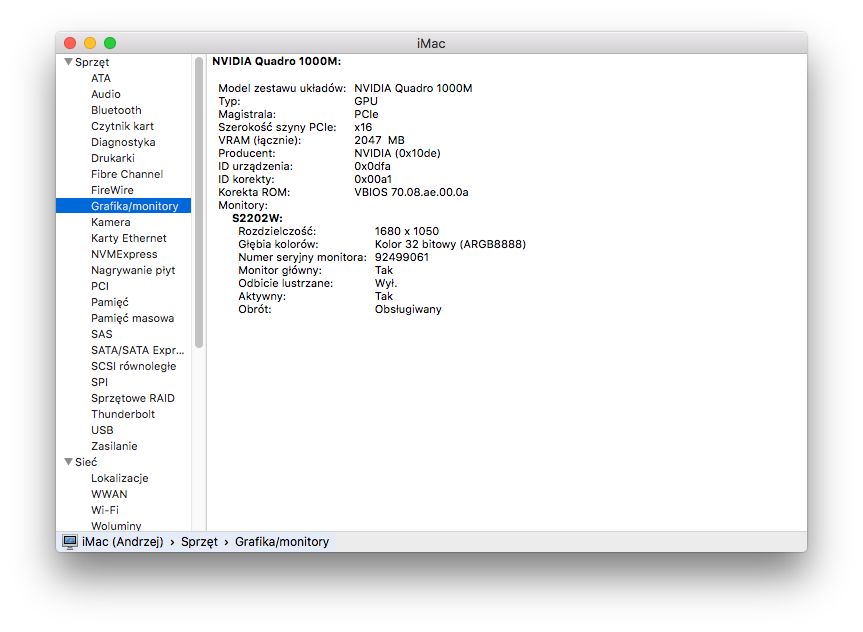Click Sprzęt in the path bar
This screenshot has width=863, height=632.
click(x=199, y=542)
